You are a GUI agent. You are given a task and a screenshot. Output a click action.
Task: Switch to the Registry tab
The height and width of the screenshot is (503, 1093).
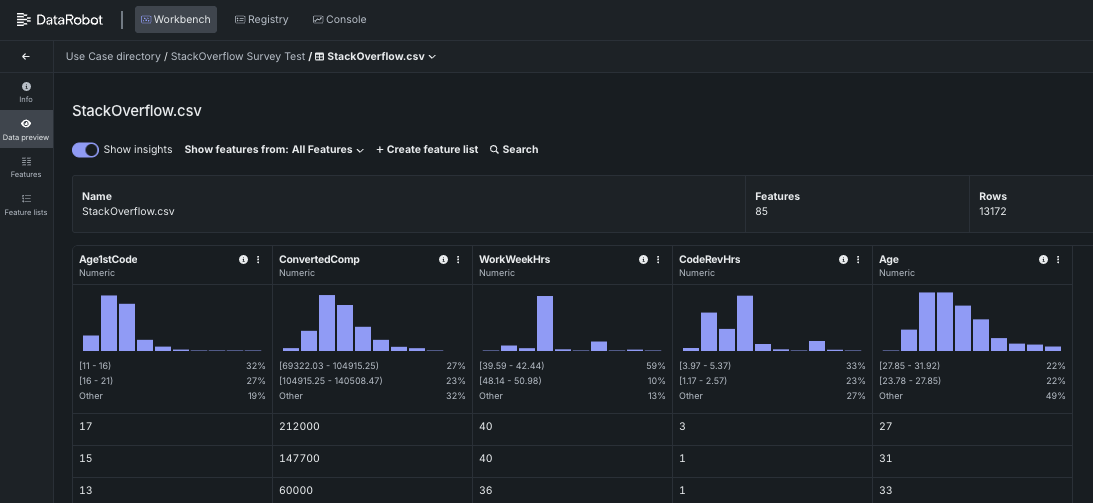click(x=261, y=19)
